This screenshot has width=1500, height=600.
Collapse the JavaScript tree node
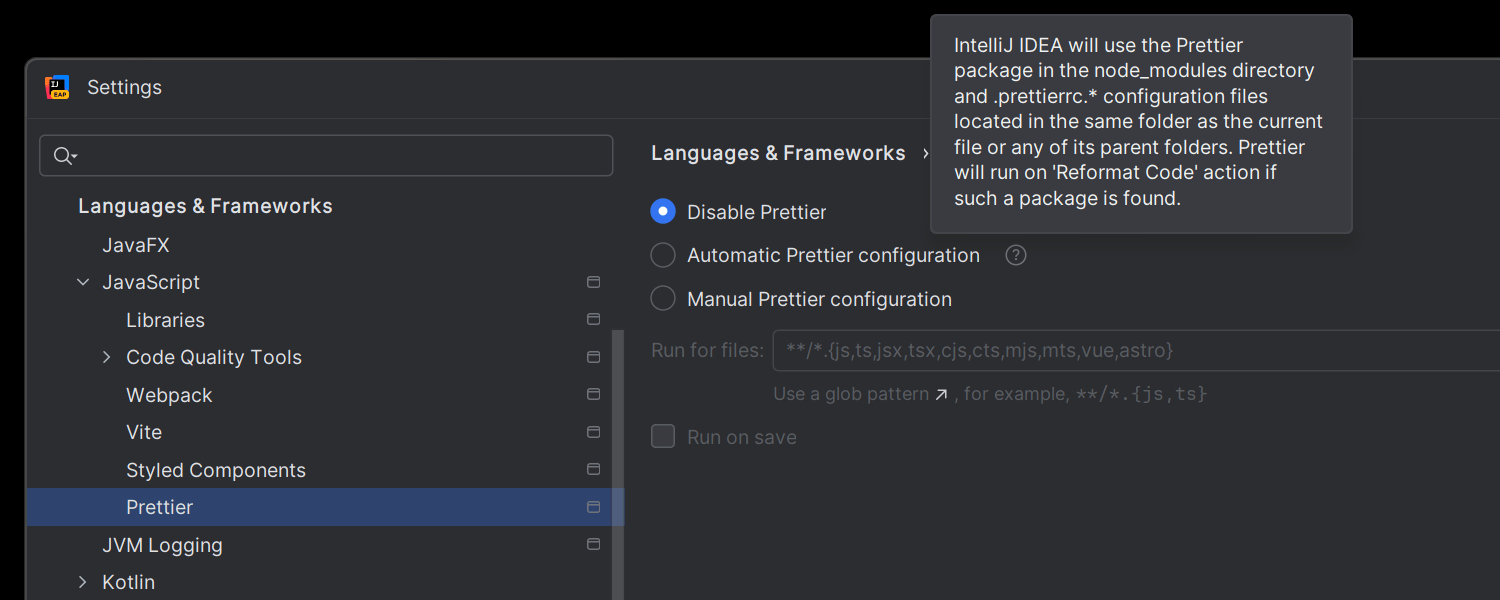pyautogui.click(x=83, y=283)
